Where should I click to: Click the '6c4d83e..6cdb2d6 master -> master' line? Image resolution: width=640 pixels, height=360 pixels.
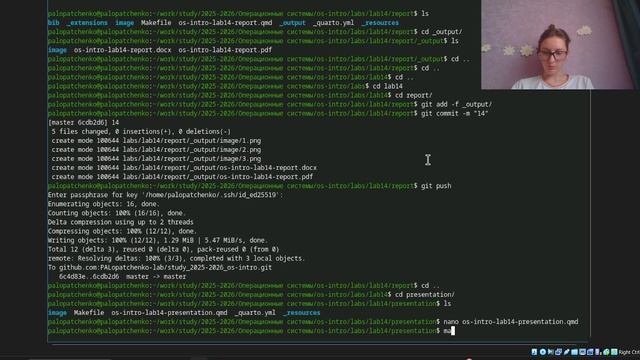[x=122, y=276]
